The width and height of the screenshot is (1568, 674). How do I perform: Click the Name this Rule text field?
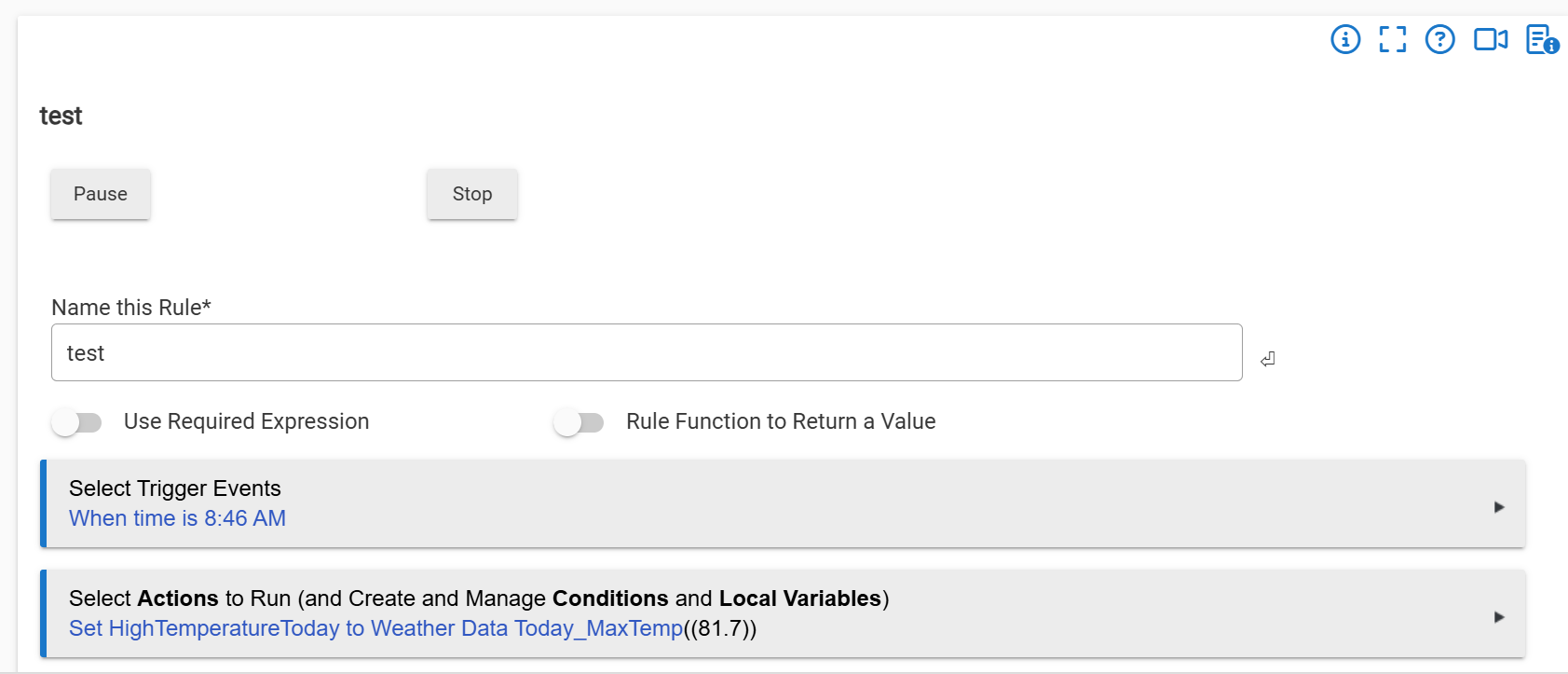point(647,352)
